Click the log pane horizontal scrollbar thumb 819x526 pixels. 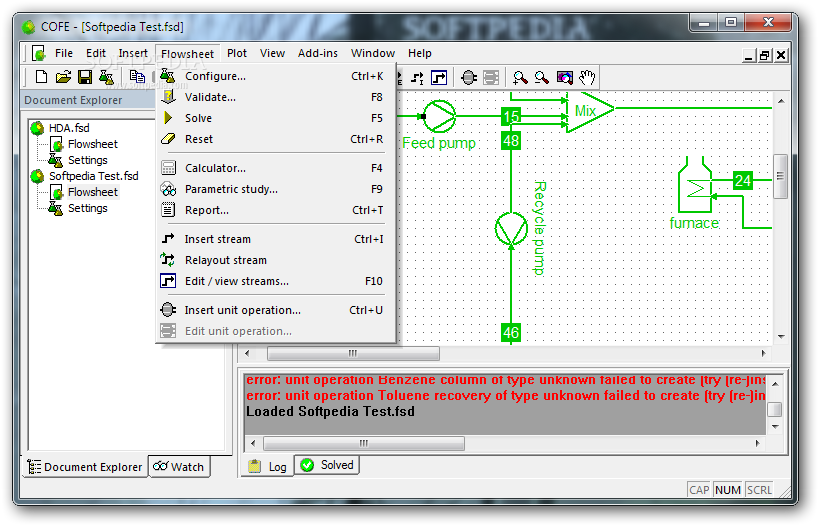click(x=364, y=443)
